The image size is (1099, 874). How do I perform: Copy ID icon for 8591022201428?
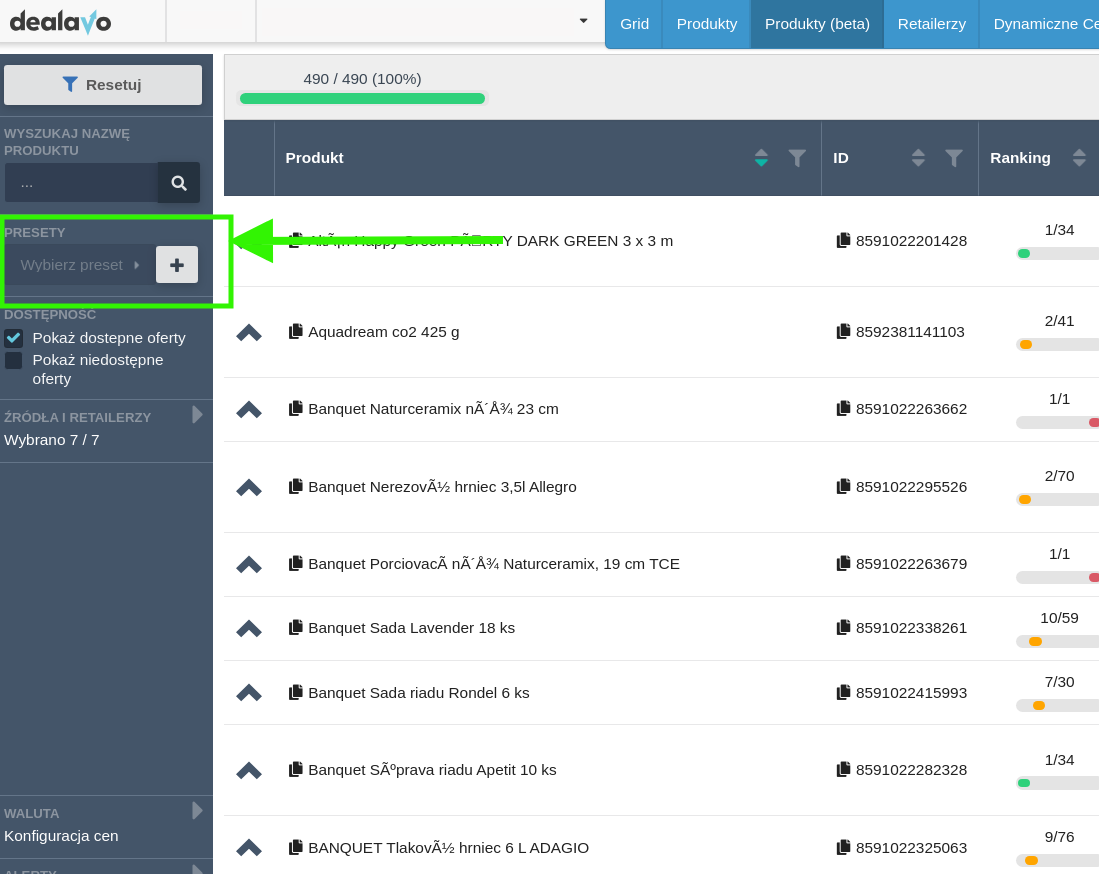[x=843, y=240]
